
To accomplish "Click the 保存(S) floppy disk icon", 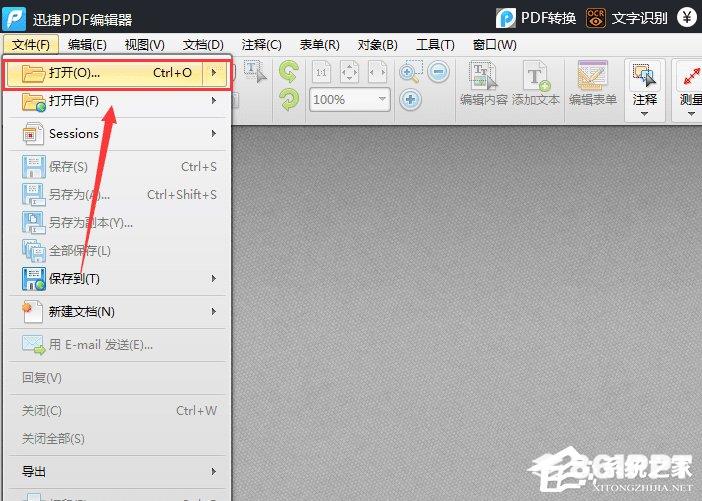I will (x=34, y=167).
